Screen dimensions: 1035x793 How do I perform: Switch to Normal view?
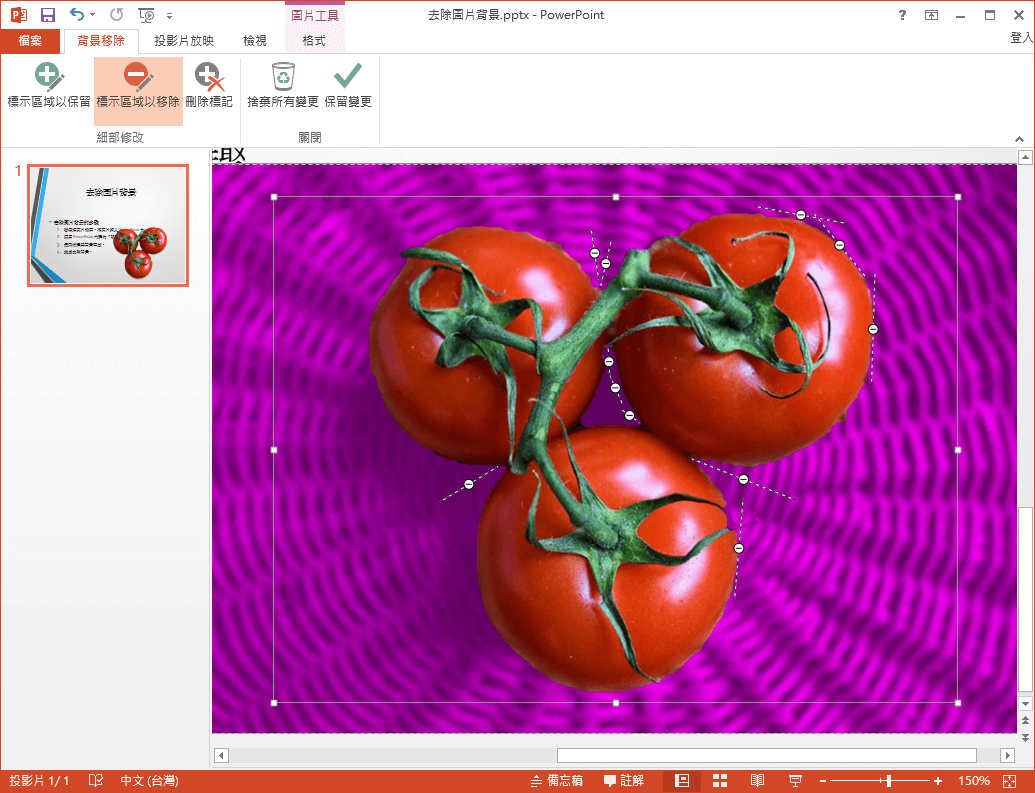[x=682, y=780]
